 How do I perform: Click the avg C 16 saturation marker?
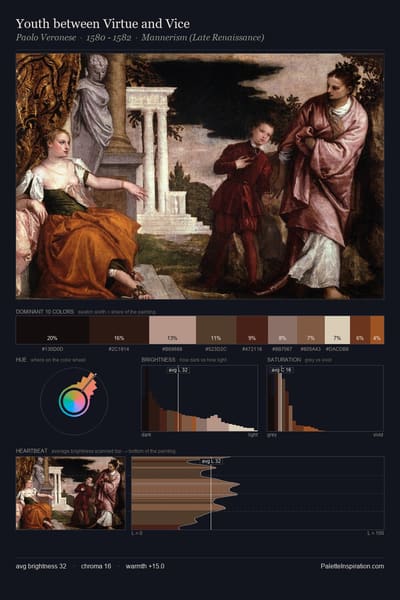click(x=281, y=370)
